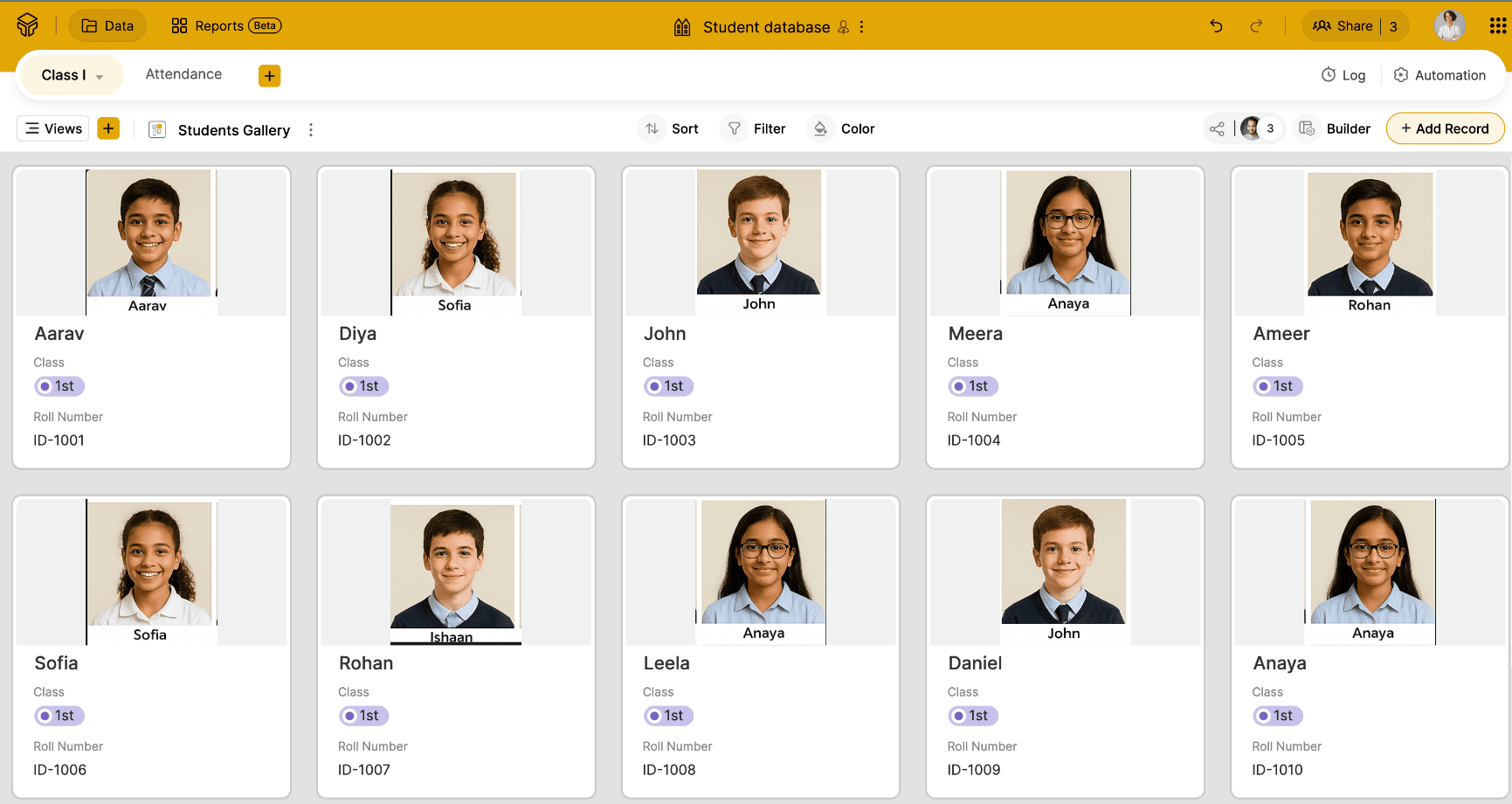Open the Log panel
The width and height of the screenshot is (1512, 804).
(x=1343, y=75)
